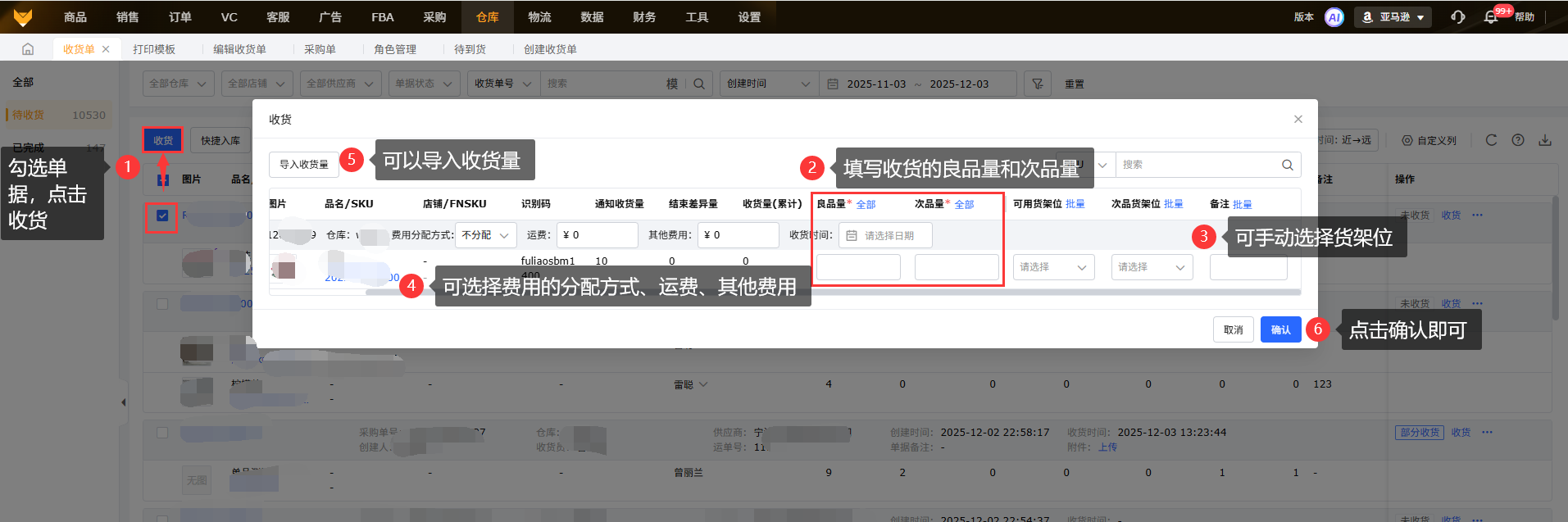Click the blue 收货 toolbar button
The height and width of the screenshot is (522, 1568).
[x=163, y=140]
